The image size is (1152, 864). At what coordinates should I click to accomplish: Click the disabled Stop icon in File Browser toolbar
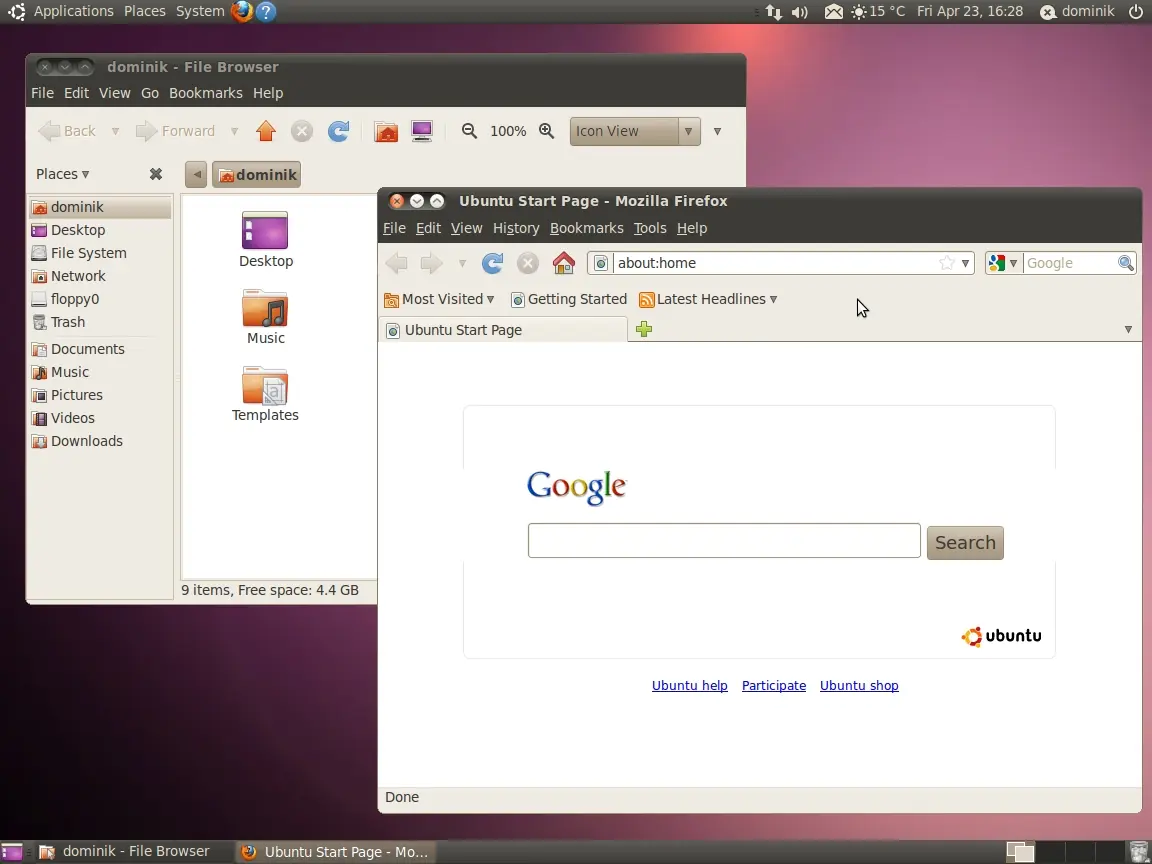pyautogui.click(x=302, y=131)
